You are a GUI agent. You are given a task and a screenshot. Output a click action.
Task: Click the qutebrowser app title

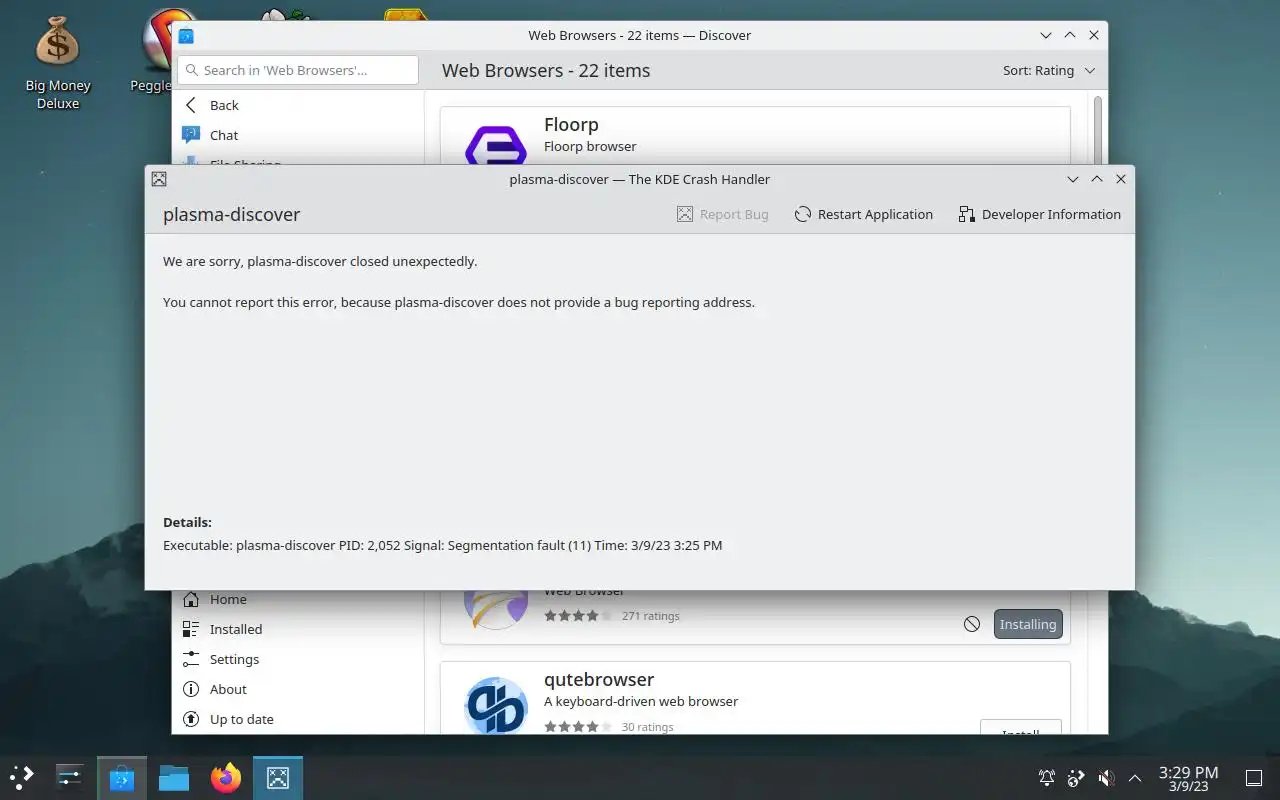[599, 679]
